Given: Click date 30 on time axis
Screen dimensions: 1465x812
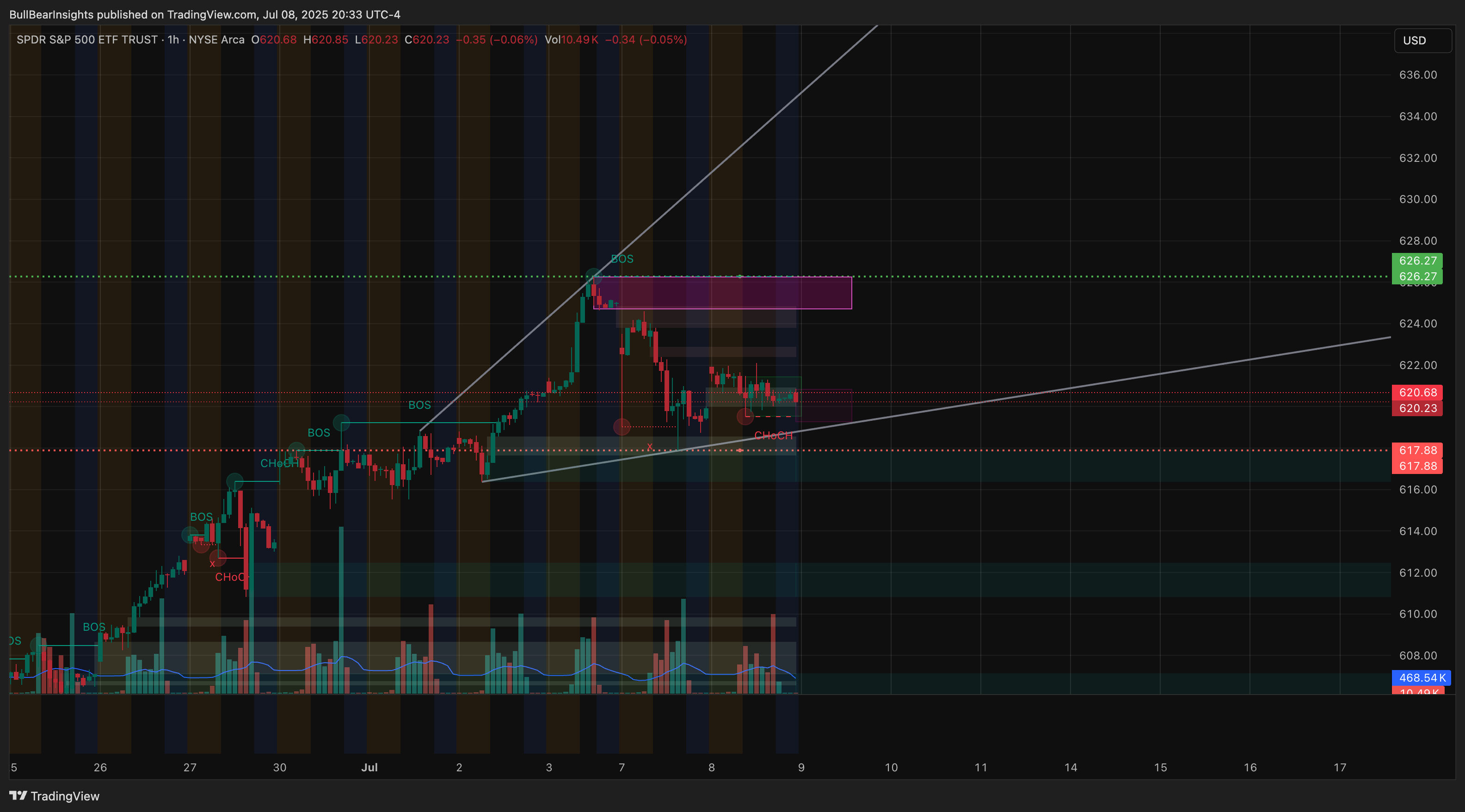Looking at the screenshot, I should pyautogui.click(x=280, y=767).
